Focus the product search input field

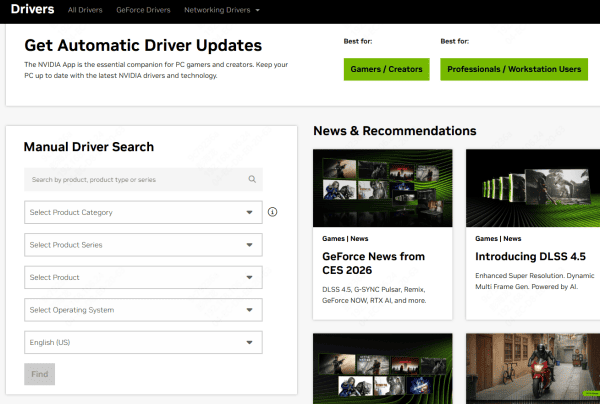pyautogui.click(x=135, y=180)
